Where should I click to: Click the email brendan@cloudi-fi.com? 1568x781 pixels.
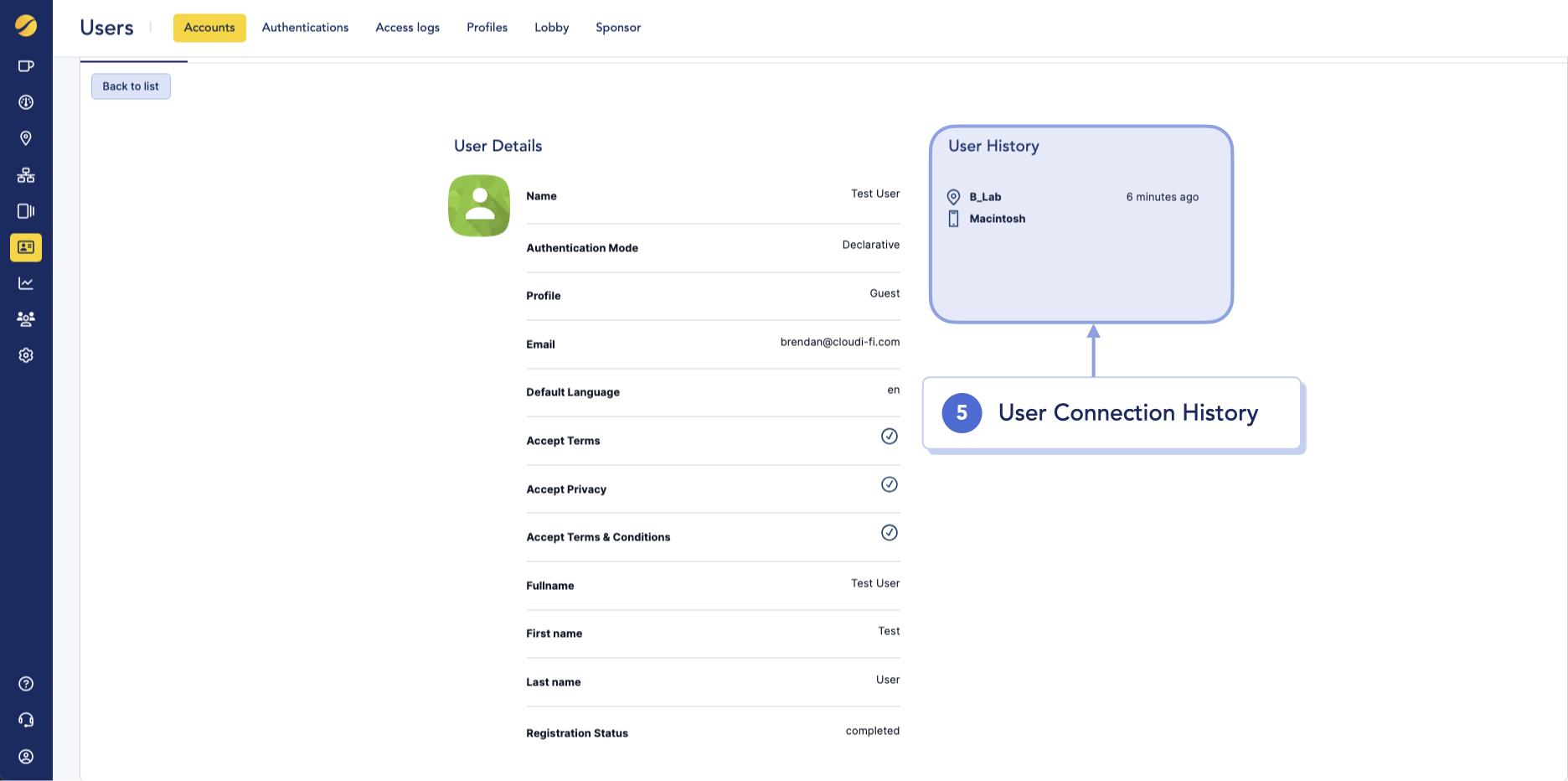pyautogui.click(x=840, y=342)
